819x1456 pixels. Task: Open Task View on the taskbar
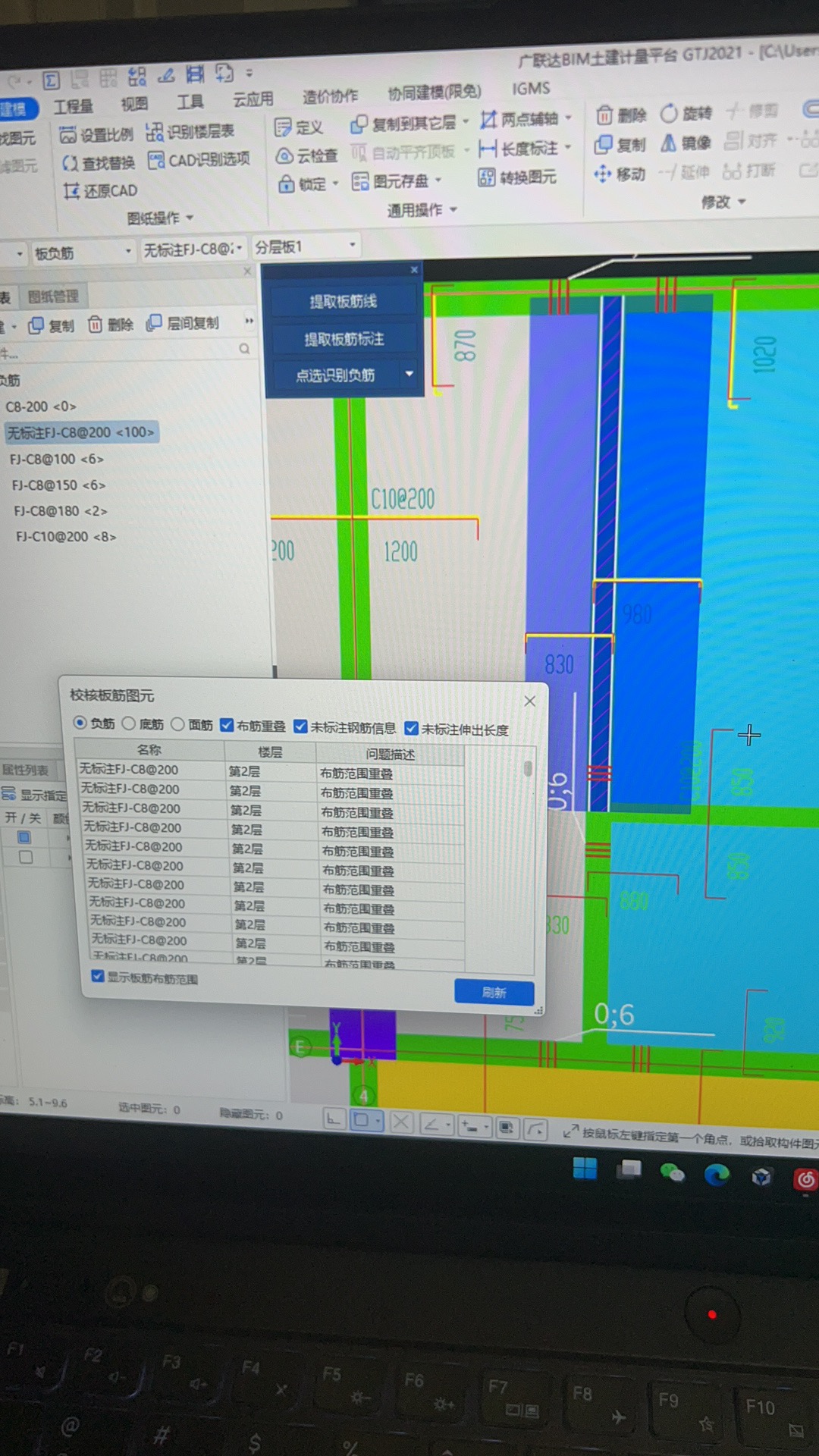coord(629,1170)
